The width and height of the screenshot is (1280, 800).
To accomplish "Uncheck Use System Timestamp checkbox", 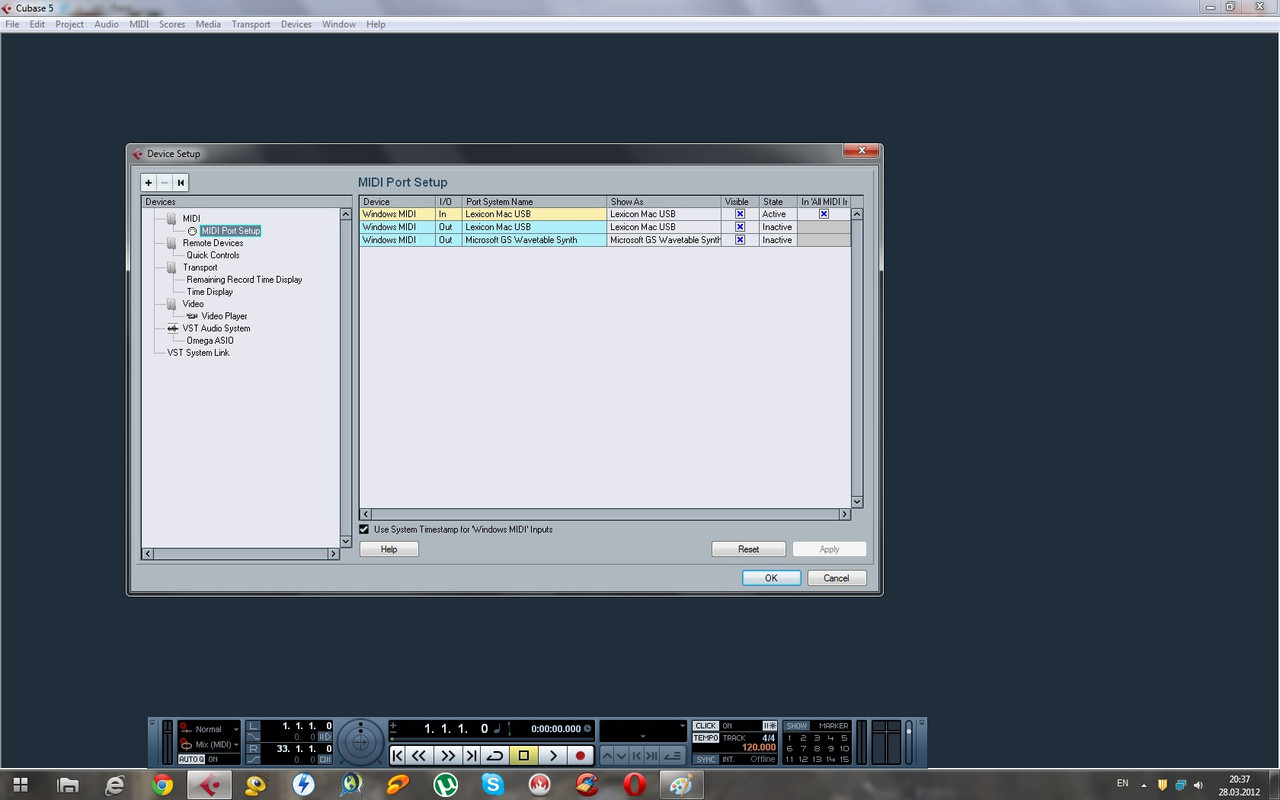I will tap(365, 529).
